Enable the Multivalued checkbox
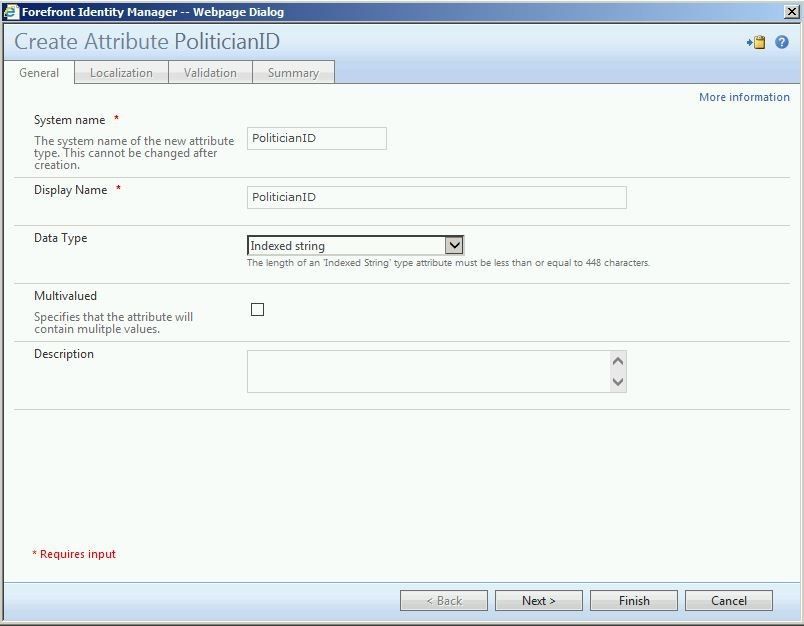The image size is (804, 626). 257,309
